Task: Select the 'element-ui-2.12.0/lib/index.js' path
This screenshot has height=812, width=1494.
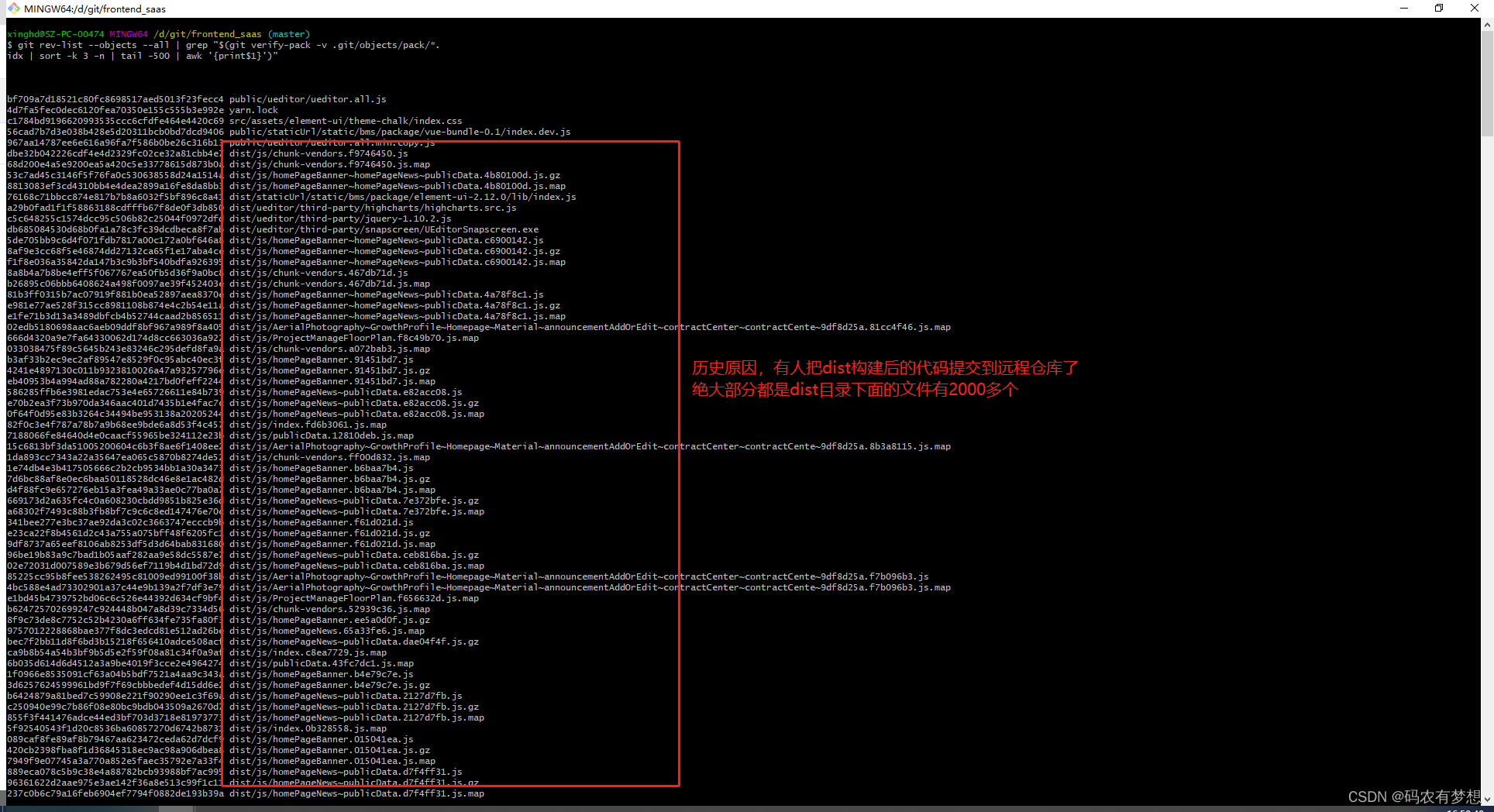Action: coord(403,197)
